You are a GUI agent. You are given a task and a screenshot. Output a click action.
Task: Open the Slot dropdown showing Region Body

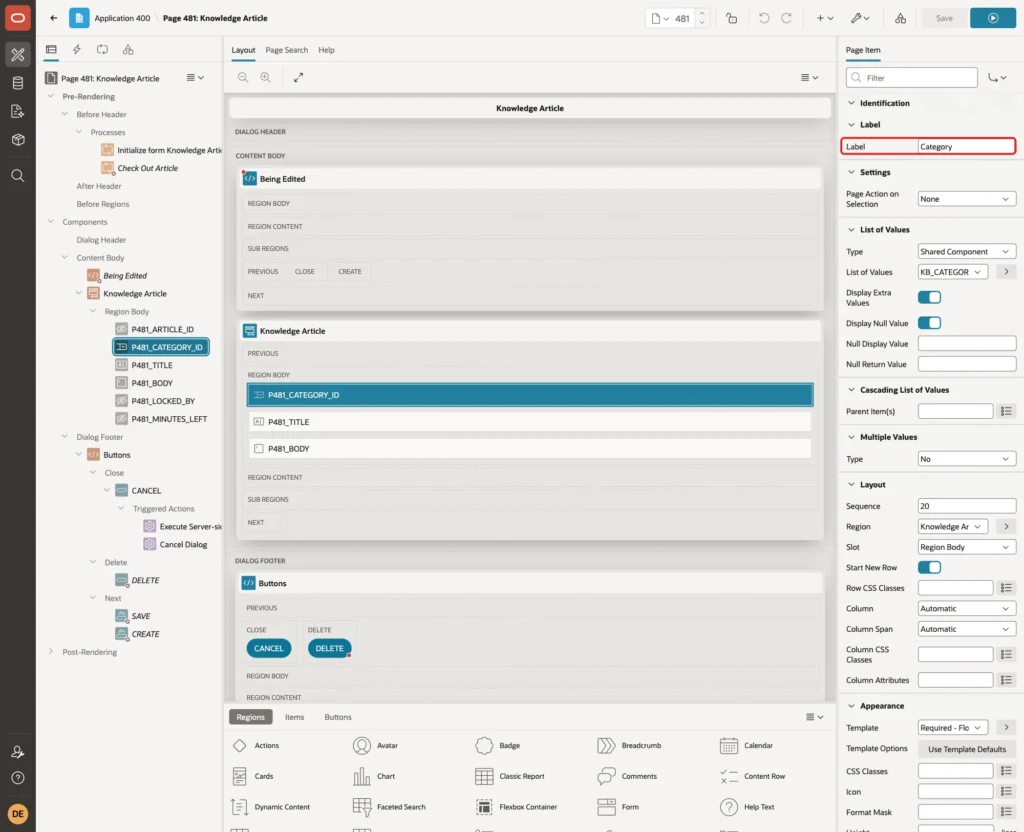coord(967,547)
